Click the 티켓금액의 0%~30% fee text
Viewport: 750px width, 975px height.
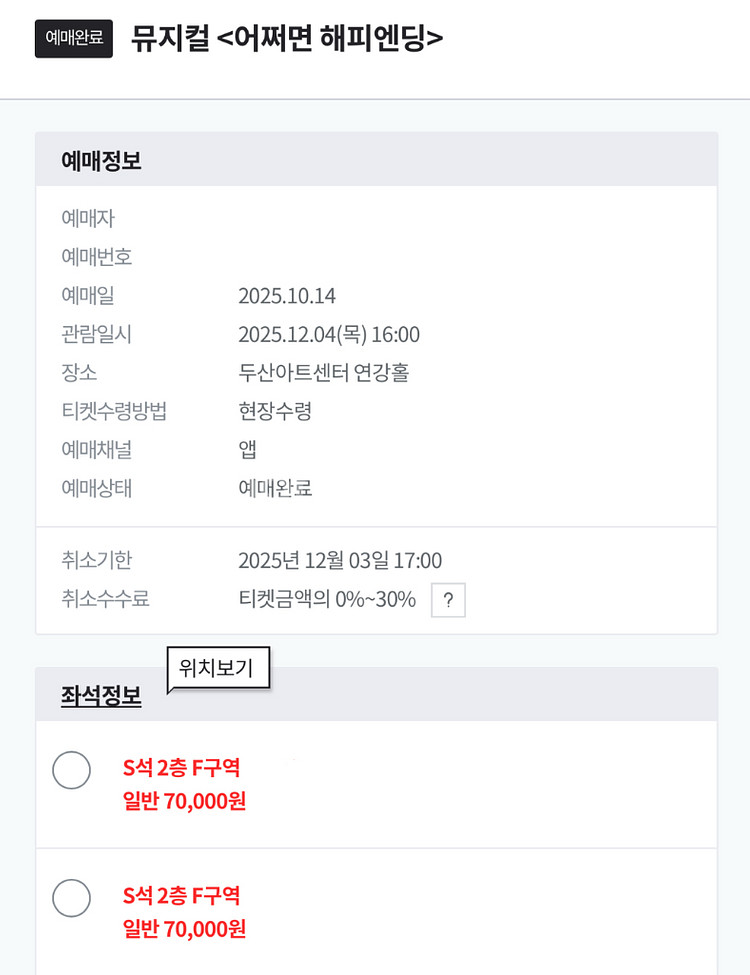tap(327, 600)
